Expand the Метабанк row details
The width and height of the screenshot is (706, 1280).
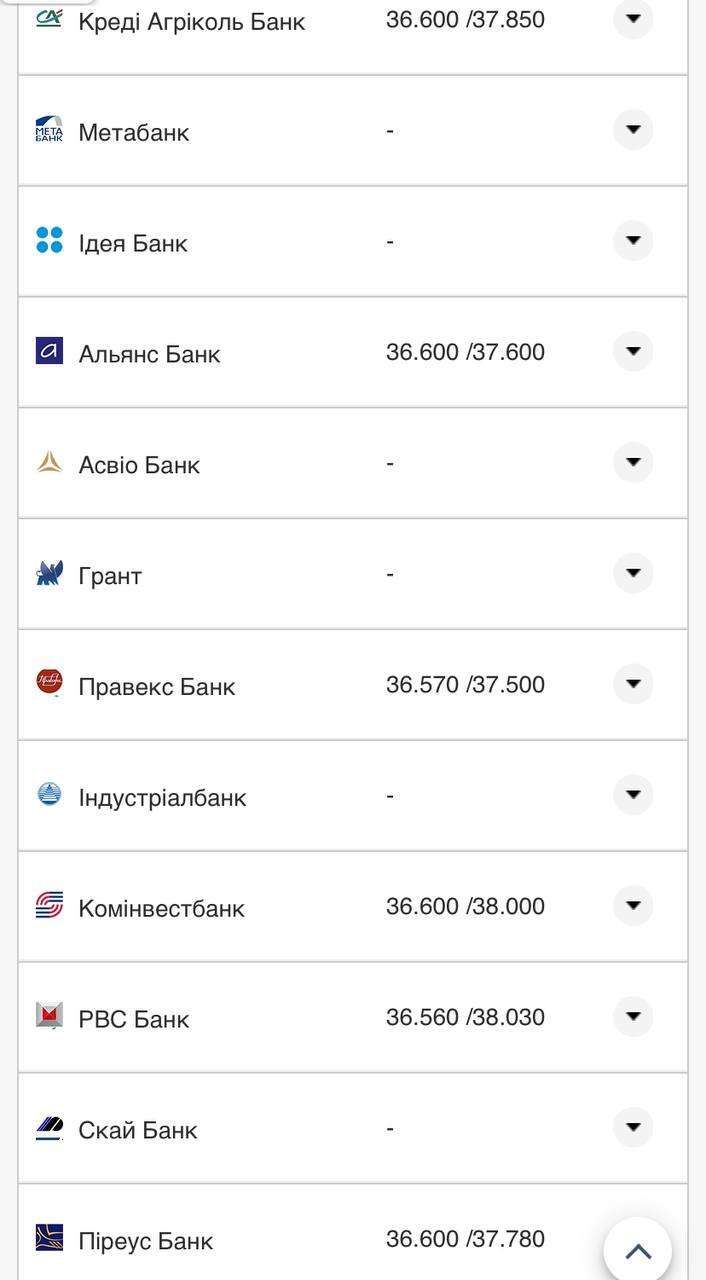pyautogui.click(x=632, y=130)
